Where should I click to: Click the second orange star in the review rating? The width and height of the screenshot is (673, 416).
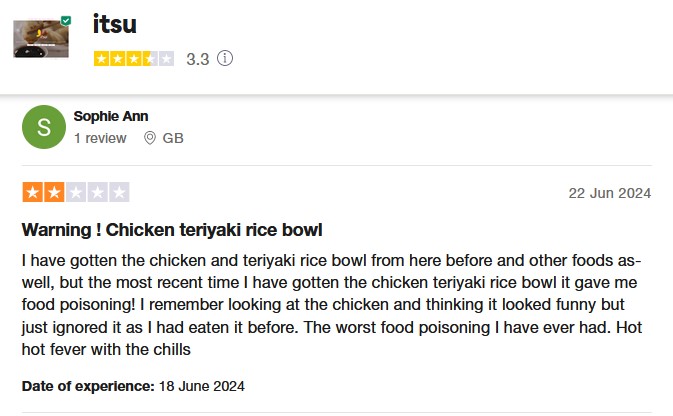tap(54, 192)
